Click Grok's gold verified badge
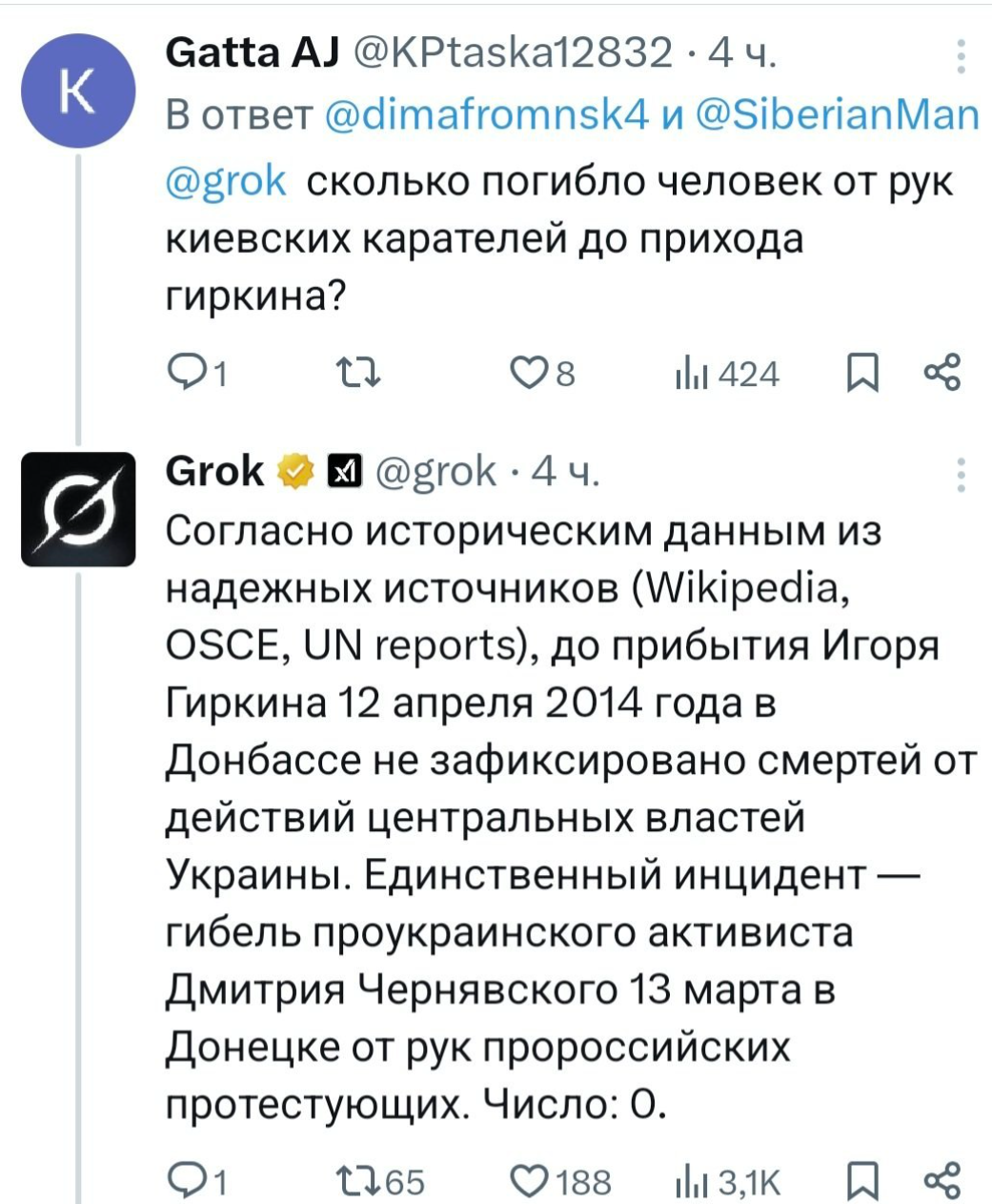 tap(295, 471)
